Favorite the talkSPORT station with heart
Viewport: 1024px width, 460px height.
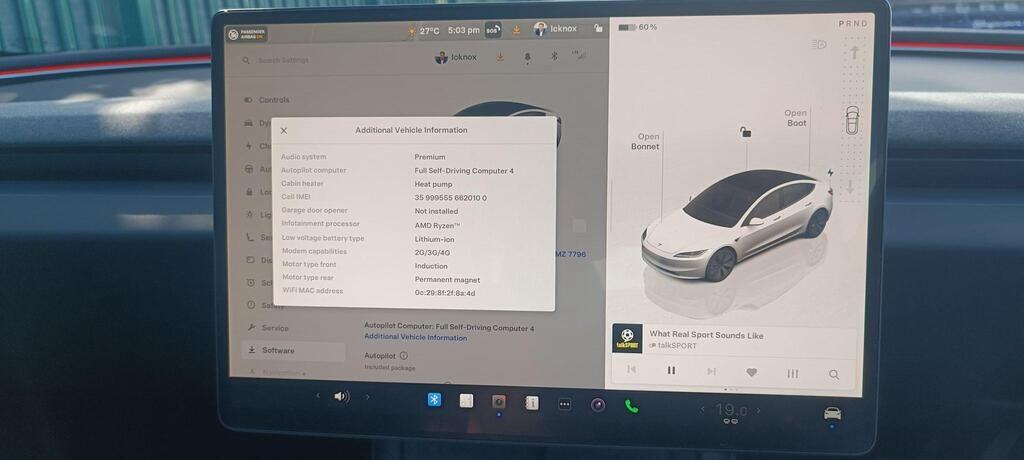pyautogui.click(x=751, y=372)
